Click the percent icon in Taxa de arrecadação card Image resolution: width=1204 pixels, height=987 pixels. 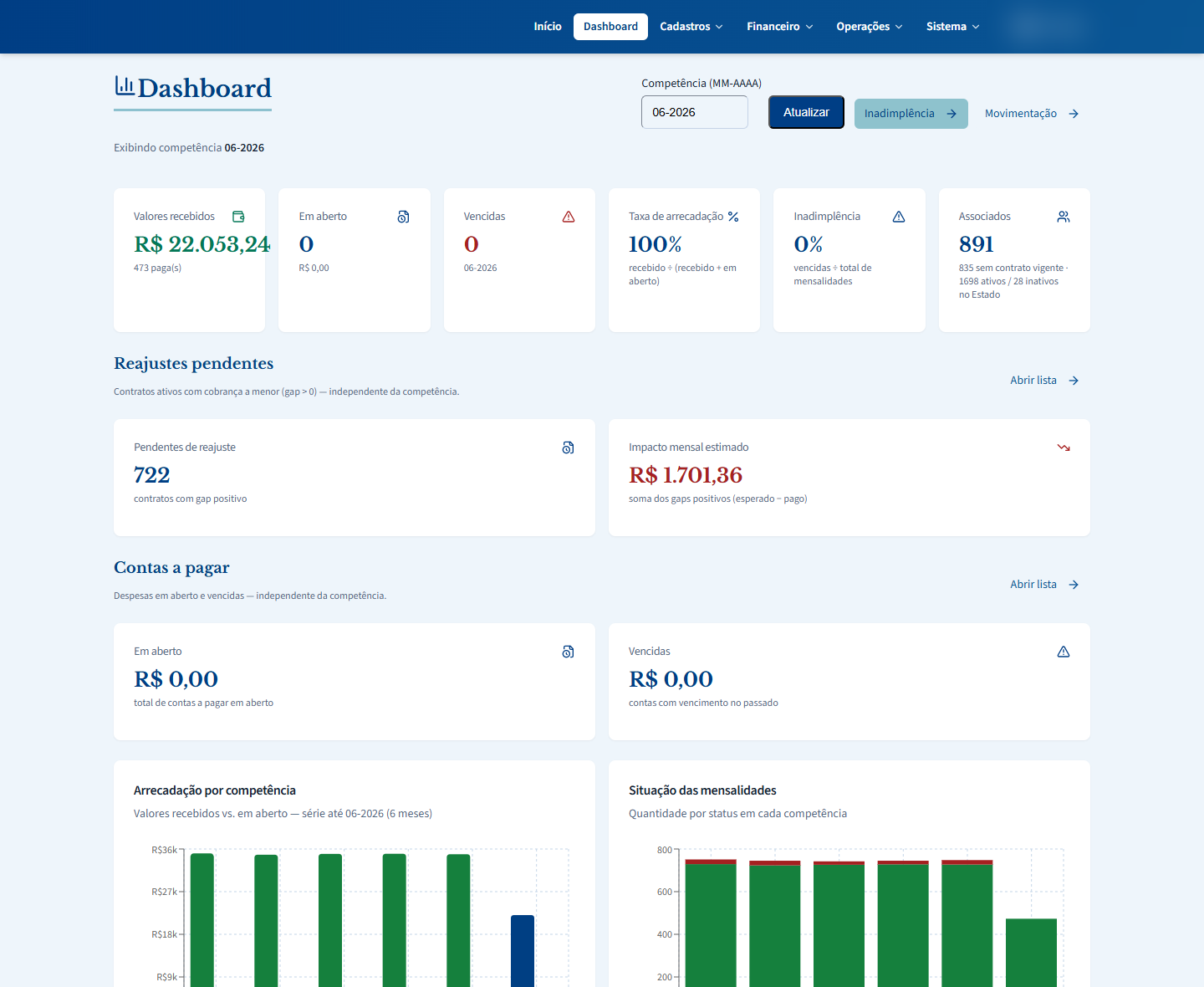coord(733,217)
